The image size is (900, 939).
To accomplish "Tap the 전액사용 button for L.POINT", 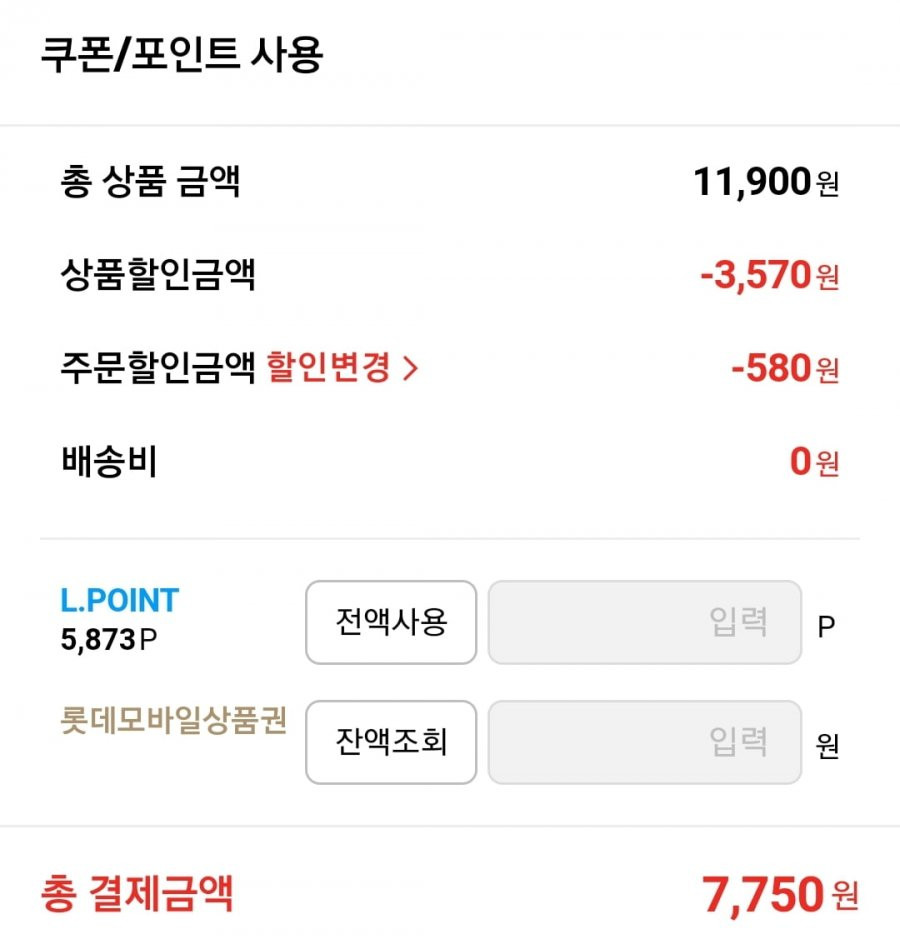I will (x=391, y=622).
